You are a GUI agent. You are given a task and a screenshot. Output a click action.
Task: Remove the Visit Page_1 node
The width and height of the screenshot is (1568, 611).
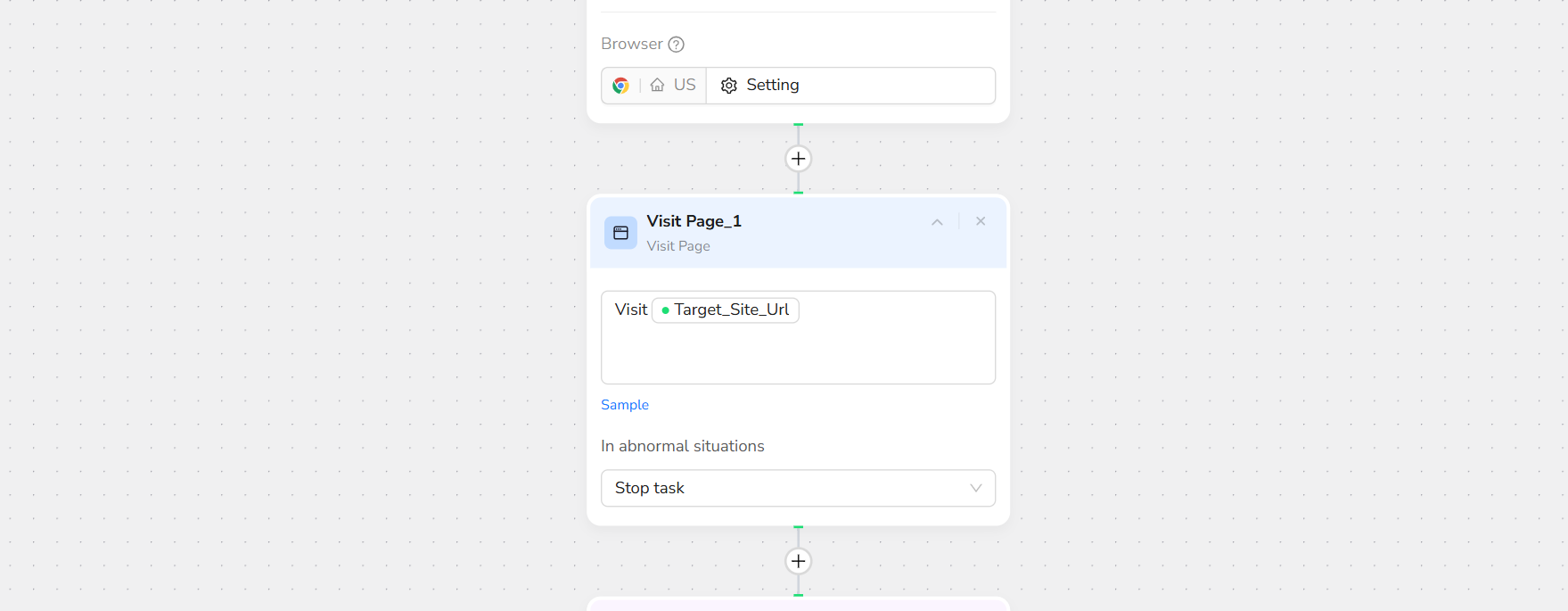coord(981,221)
